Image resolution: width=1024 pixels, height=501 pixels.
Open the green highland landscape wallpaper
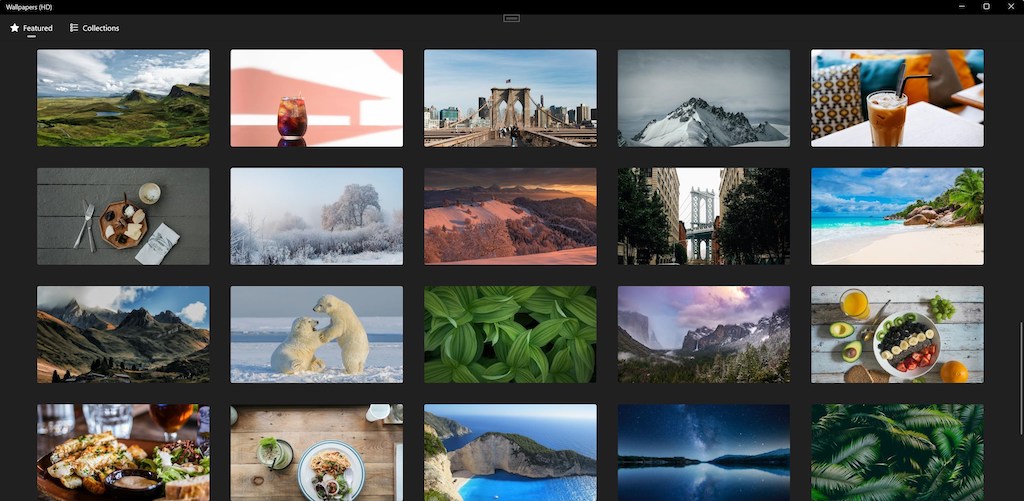point(123,98)
